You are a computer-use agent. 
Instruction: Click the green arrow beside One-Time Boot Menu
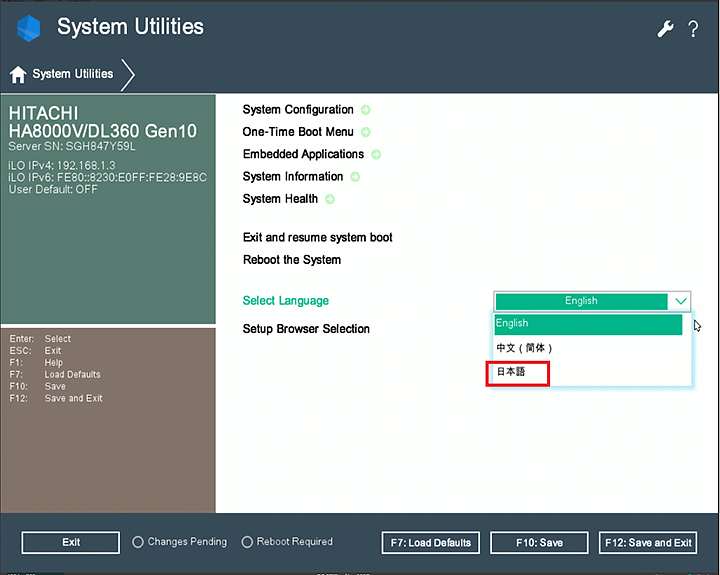366,132
